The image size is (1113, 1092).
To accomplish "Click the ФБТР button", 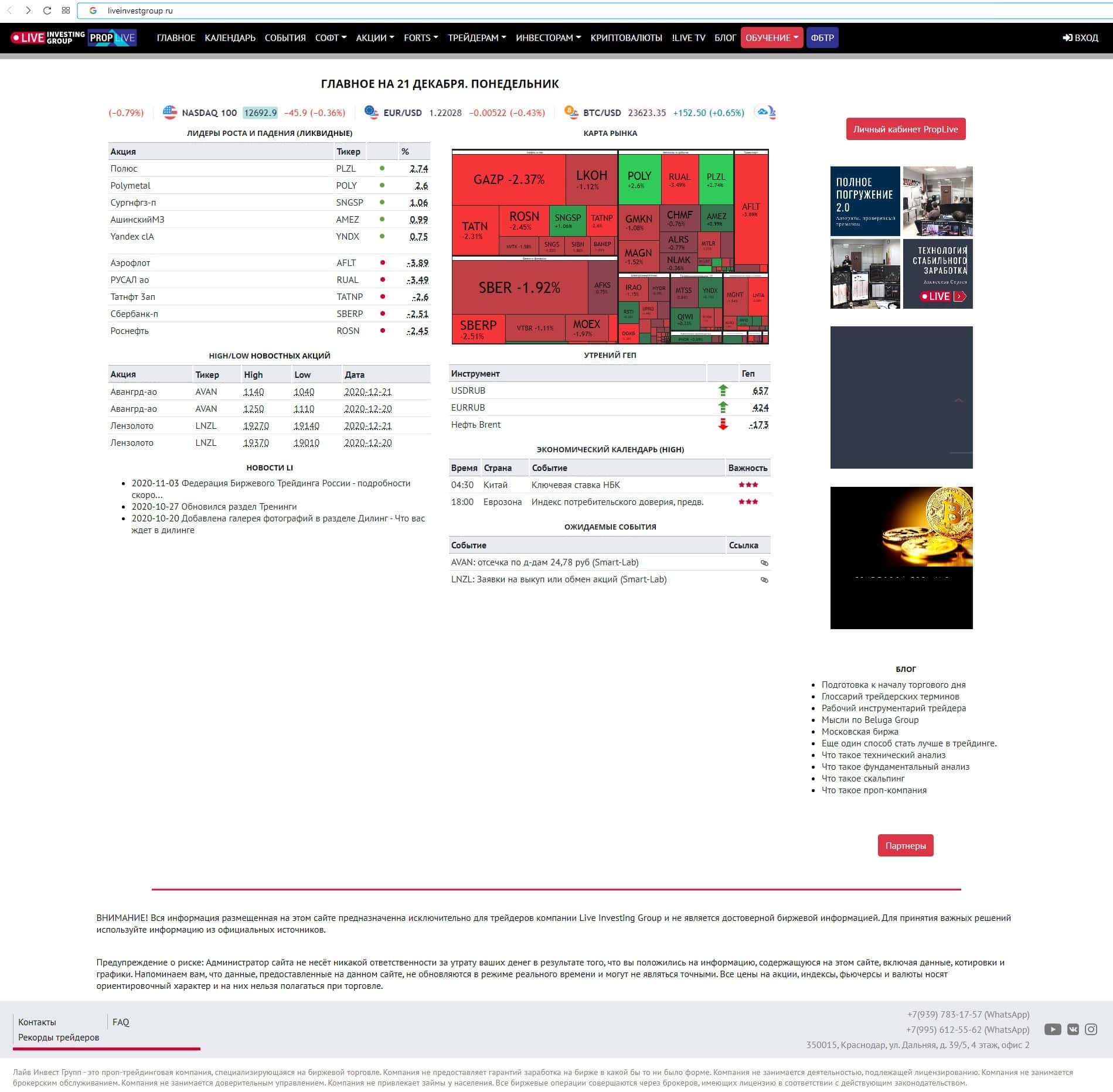I will 822,37.
